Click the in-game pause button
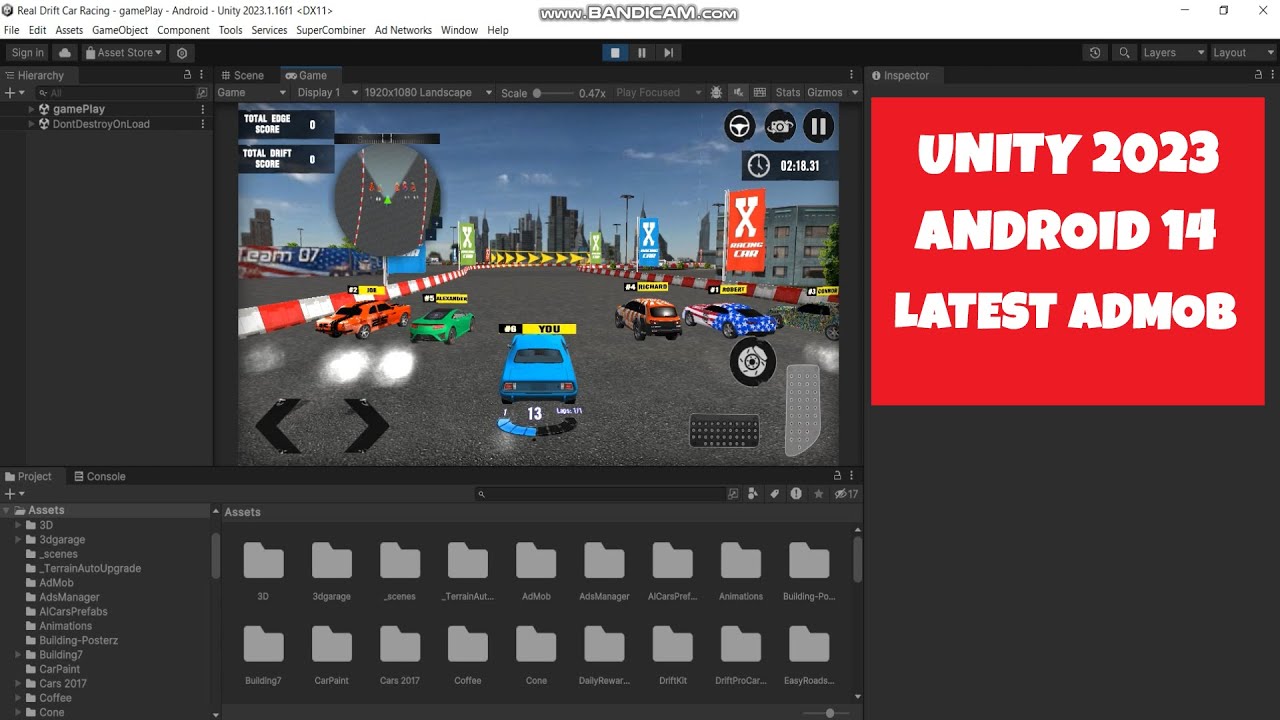The width and height of the screenshot is (1280, 720). tap(819, 126)
